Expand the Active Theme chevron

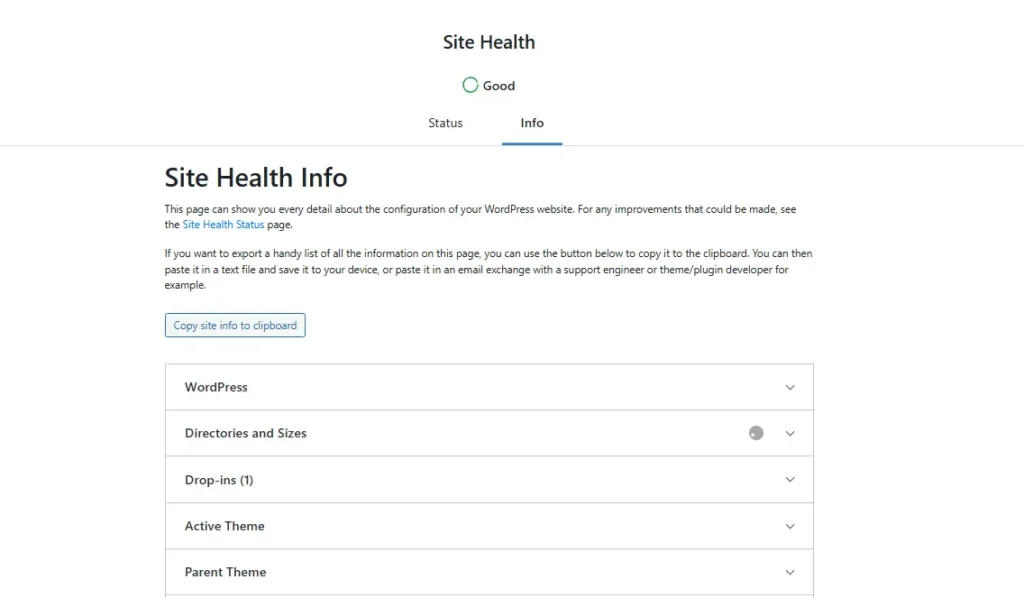pos(790,526)
